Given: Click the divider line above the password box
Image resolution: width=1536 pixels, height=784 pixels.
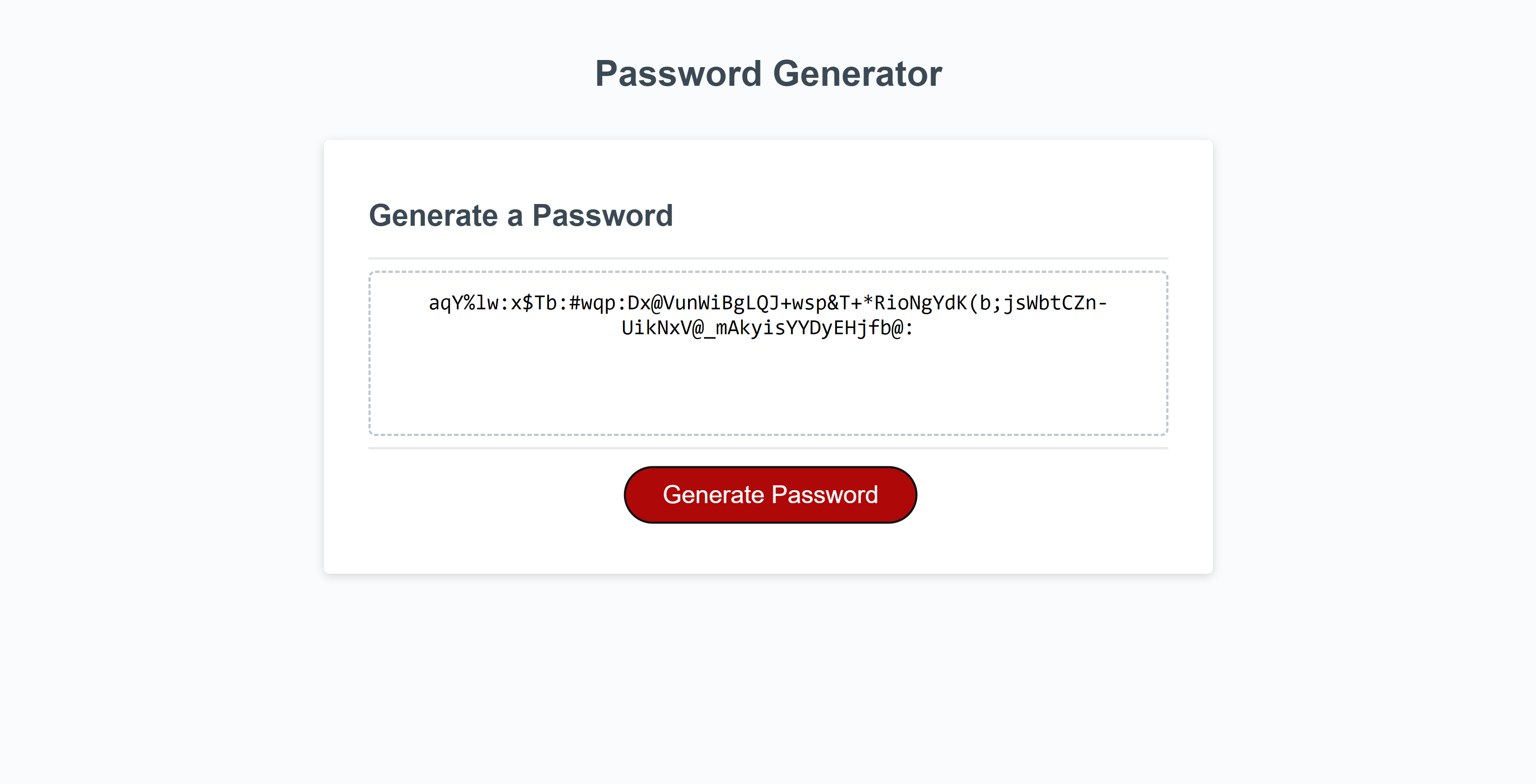Looking at the screenshot, I should (x=768, y=256).
